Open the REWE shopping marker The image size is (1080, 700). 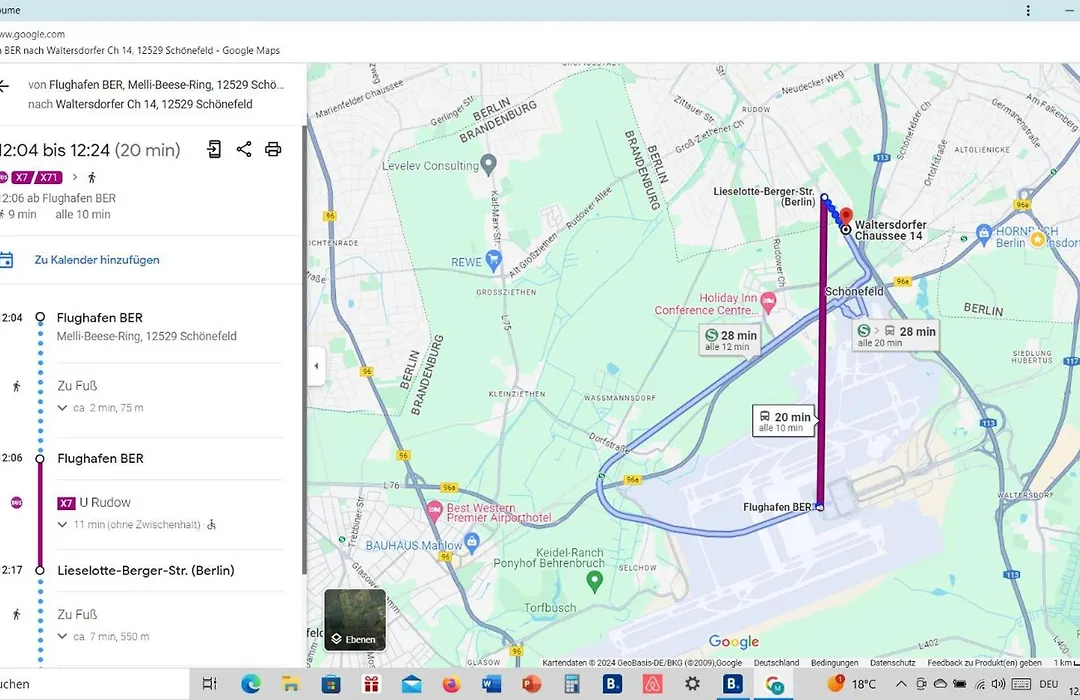click(x=493, y=260)
